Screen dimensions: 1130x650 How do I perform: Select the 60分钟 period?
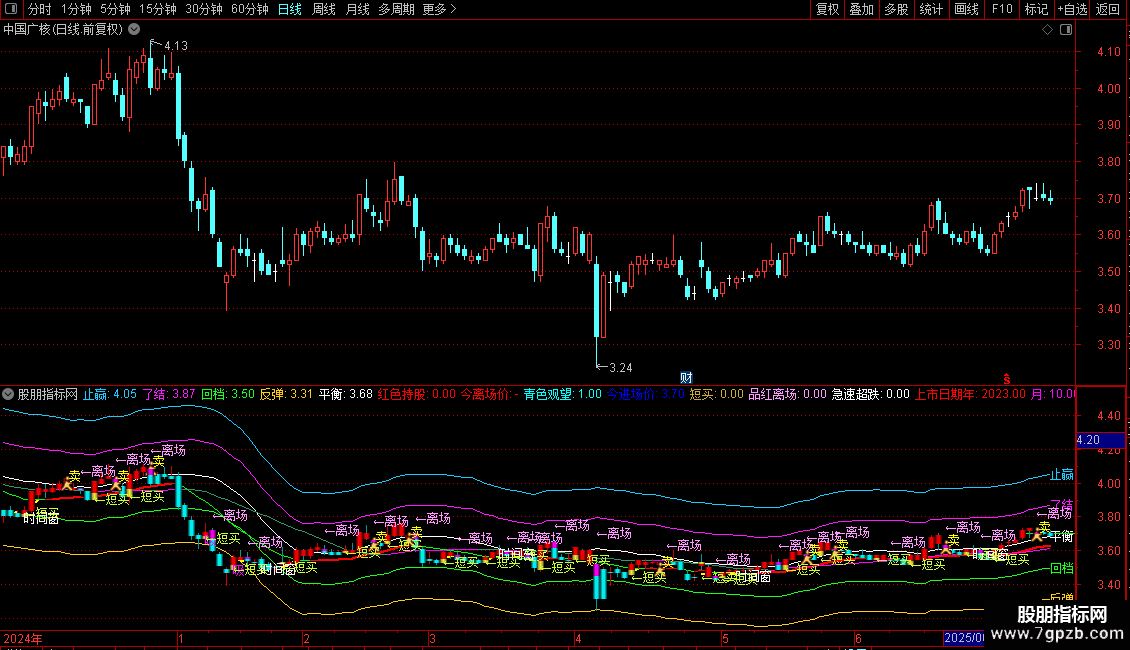pos(249,9)
